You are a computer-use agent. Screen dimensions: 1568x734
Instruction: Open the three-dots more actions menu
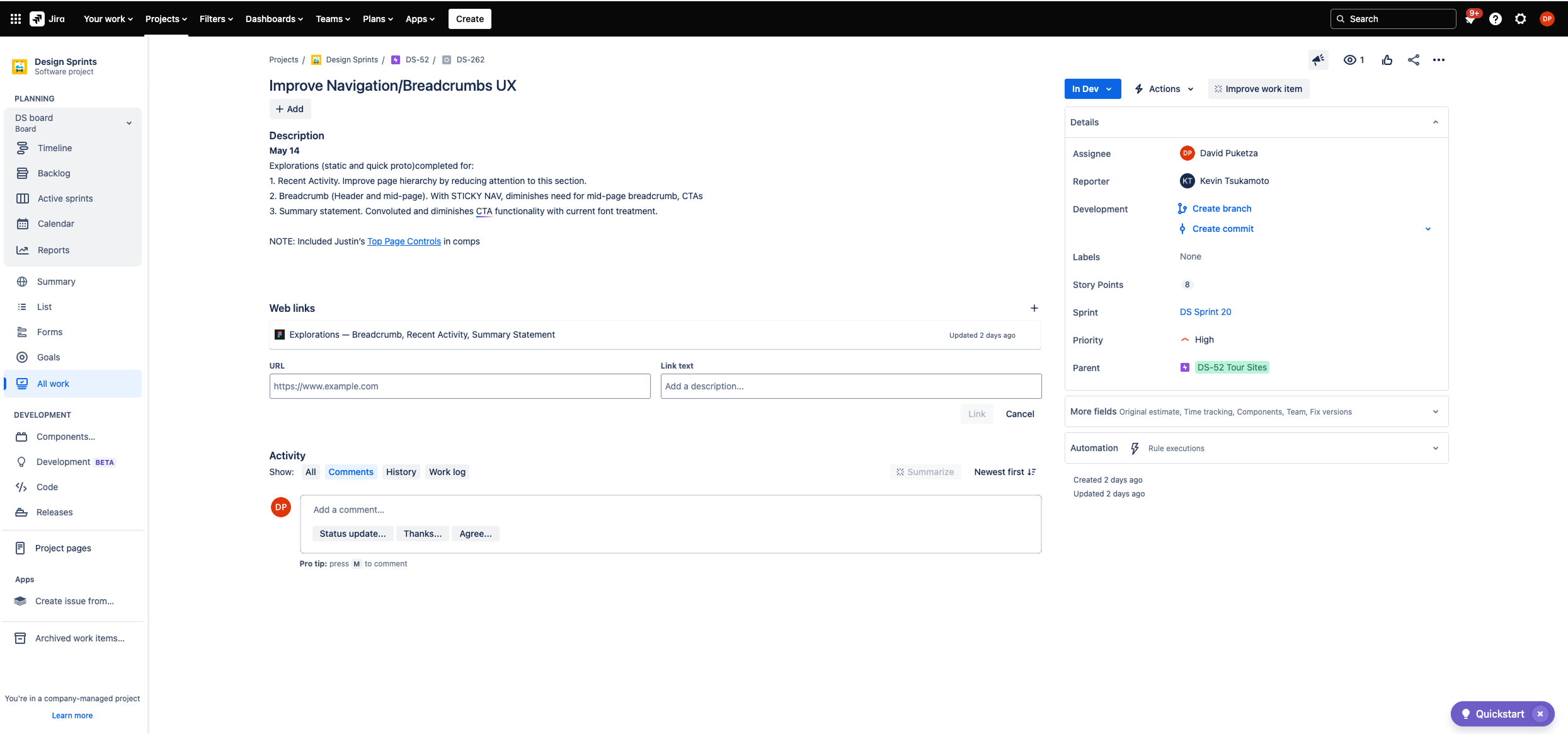(1439, 60)
